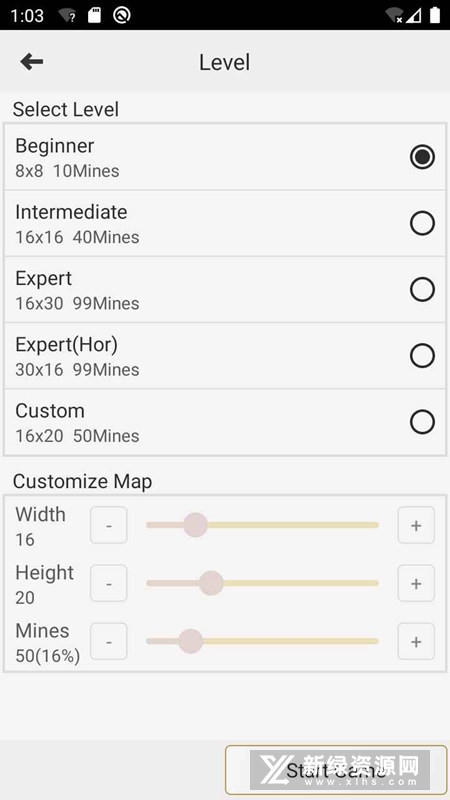Screen dimensions: 450x800
Task: Select the Custom radio button
Action: (x=422, y=422)
